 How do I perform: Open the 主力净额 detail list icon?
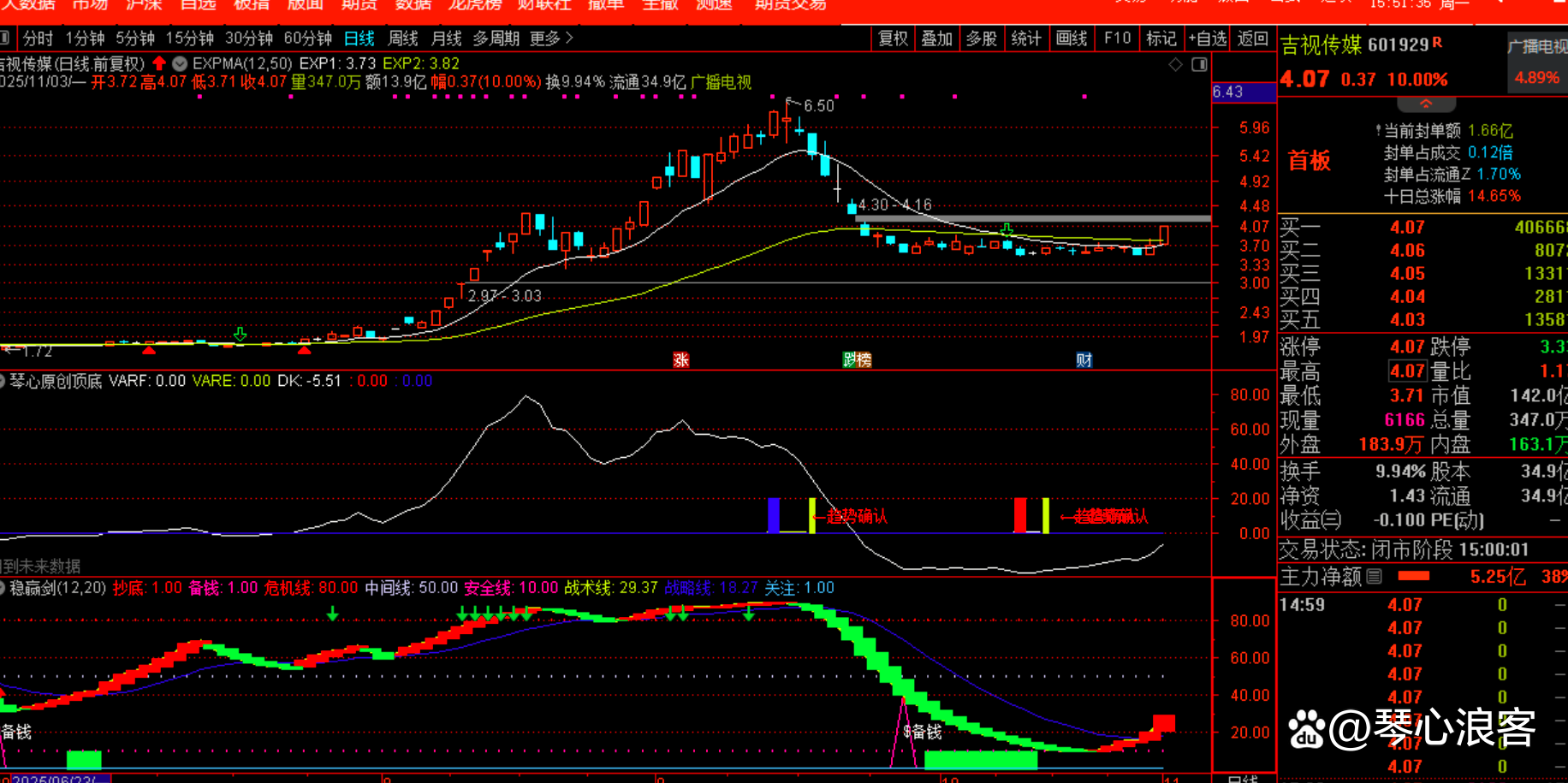tap(1375, 577)
